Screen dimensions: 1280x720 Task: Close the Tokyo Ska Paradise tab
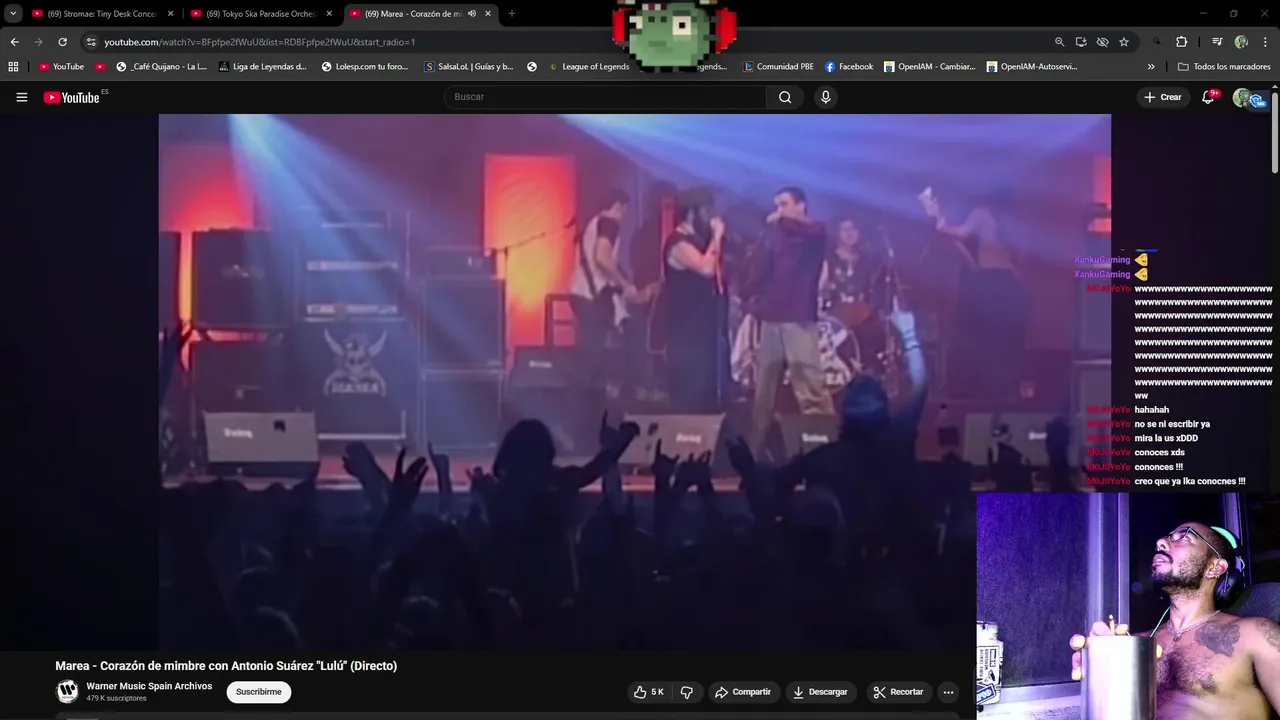(x=329, y=14)
